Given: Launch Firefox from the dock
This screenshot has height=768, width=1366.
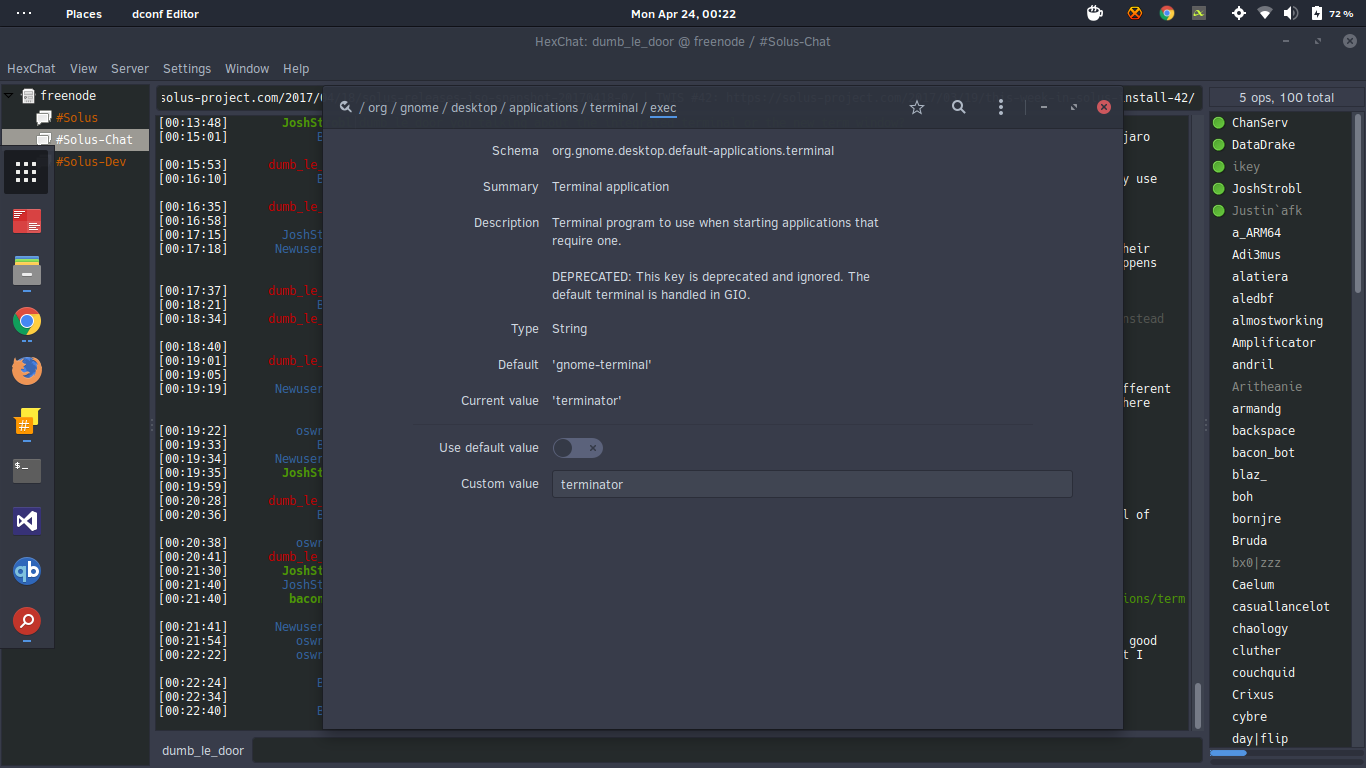Looking at the screenshot, I should pos(27,370).
